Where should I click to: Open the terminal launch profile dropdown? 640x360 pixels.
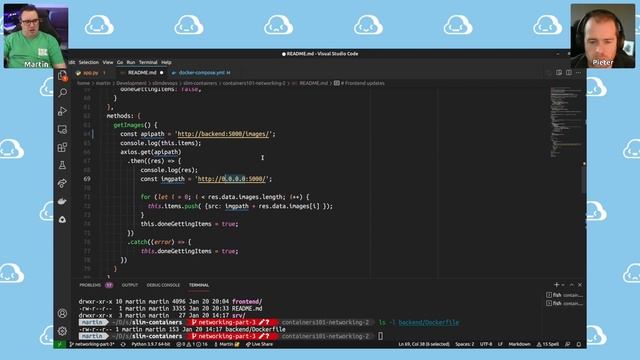click(x=563, y=285)
